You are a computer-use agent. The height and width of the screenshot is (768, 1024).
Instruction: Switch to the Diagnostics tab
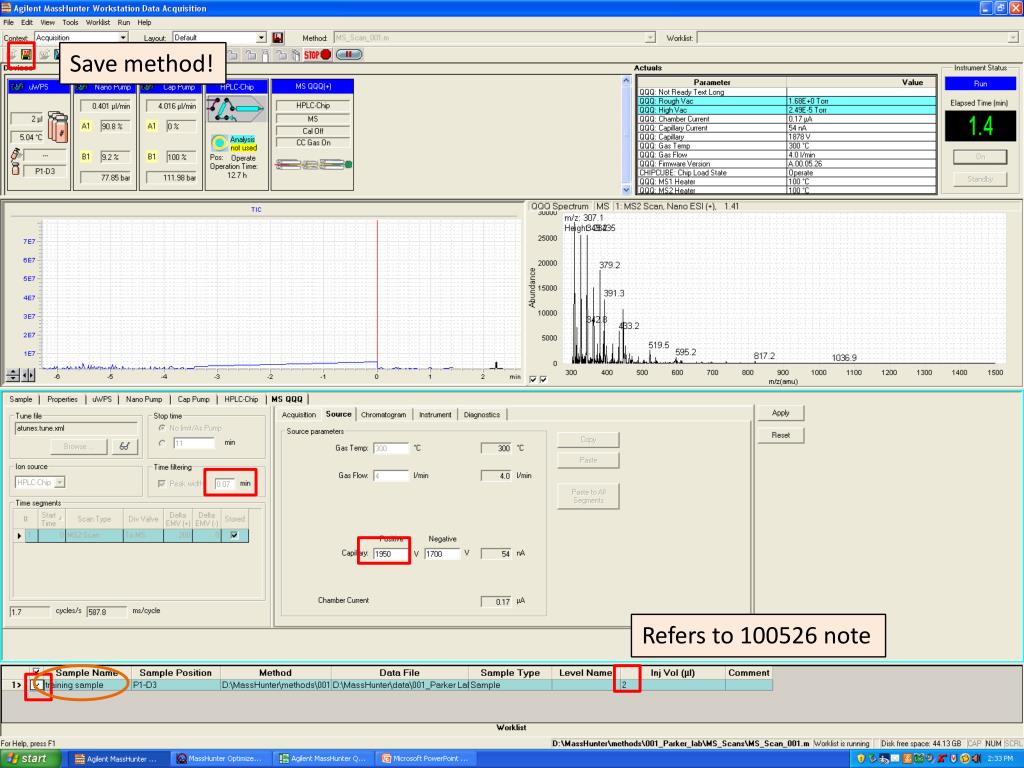coord(482,415)
